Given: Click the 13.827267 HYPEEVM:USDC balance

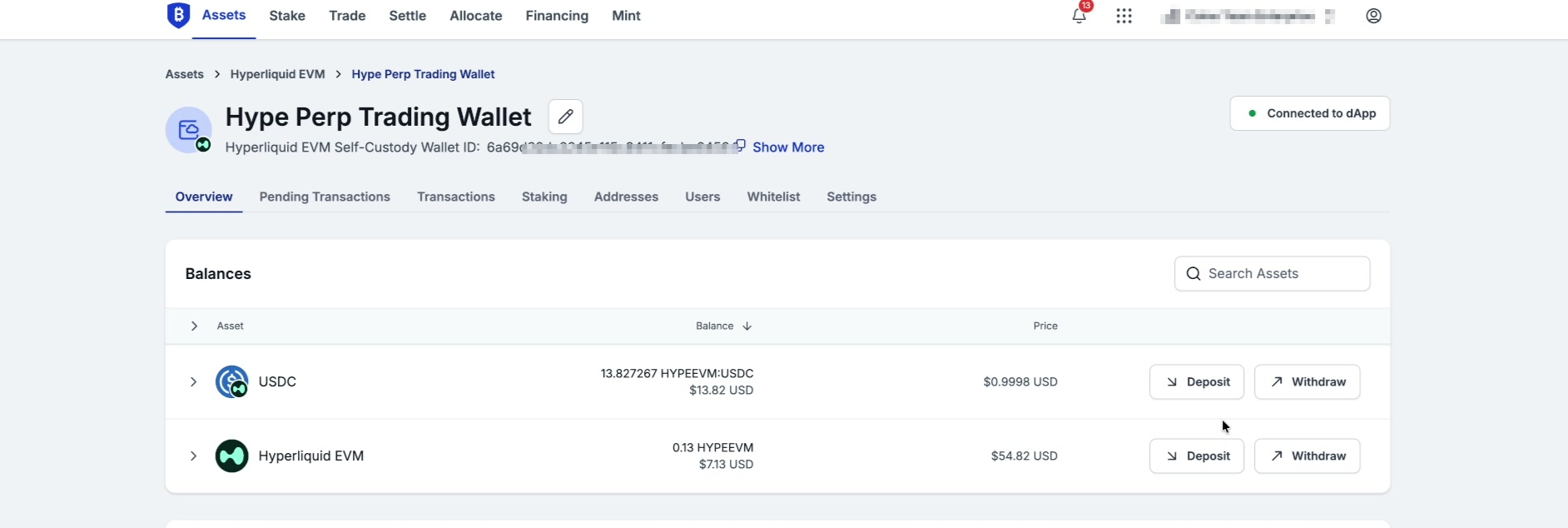Looking at the screenshot, I should 677,373.
